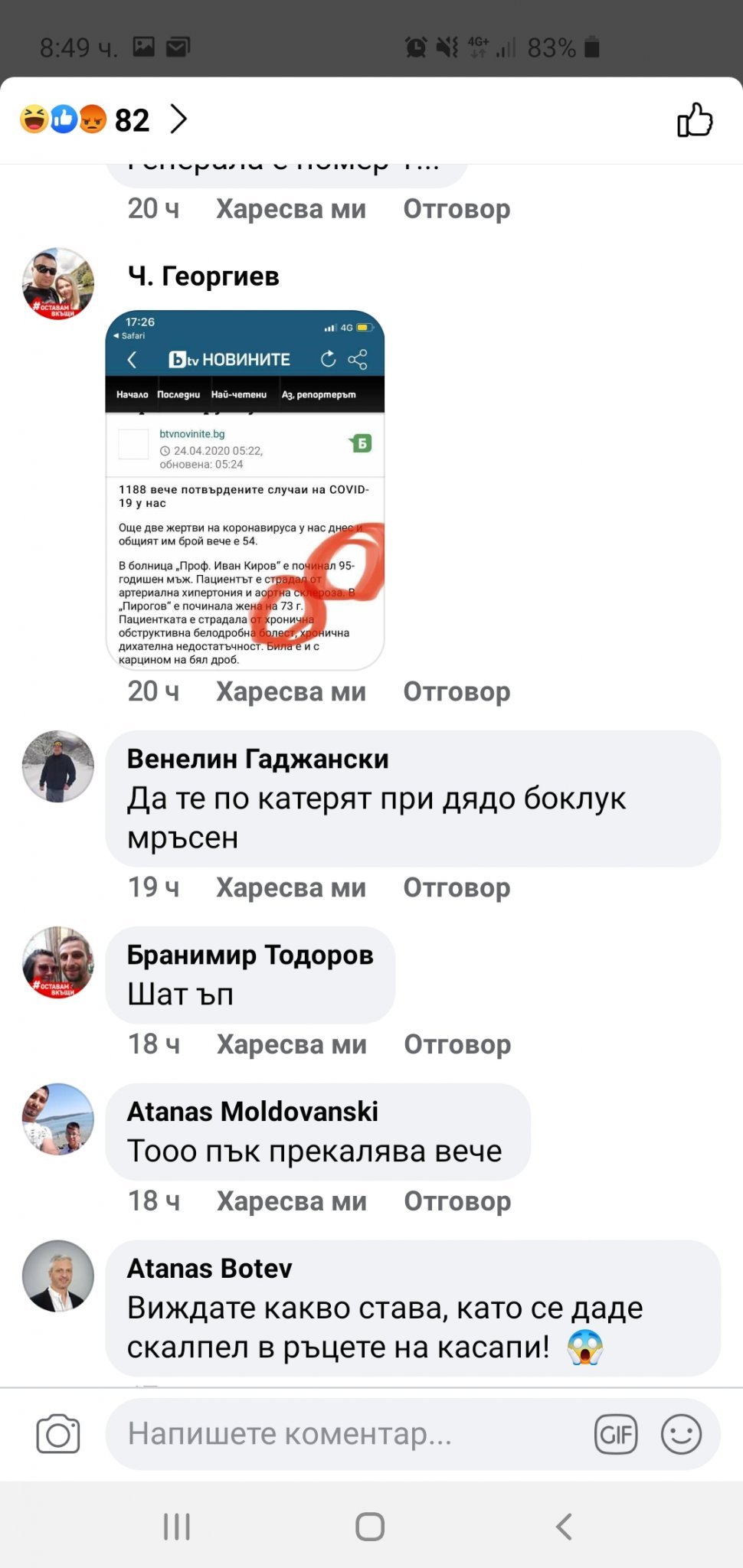Open the emoji smiley picker
743x1568 pixels.
(681, 1434)
